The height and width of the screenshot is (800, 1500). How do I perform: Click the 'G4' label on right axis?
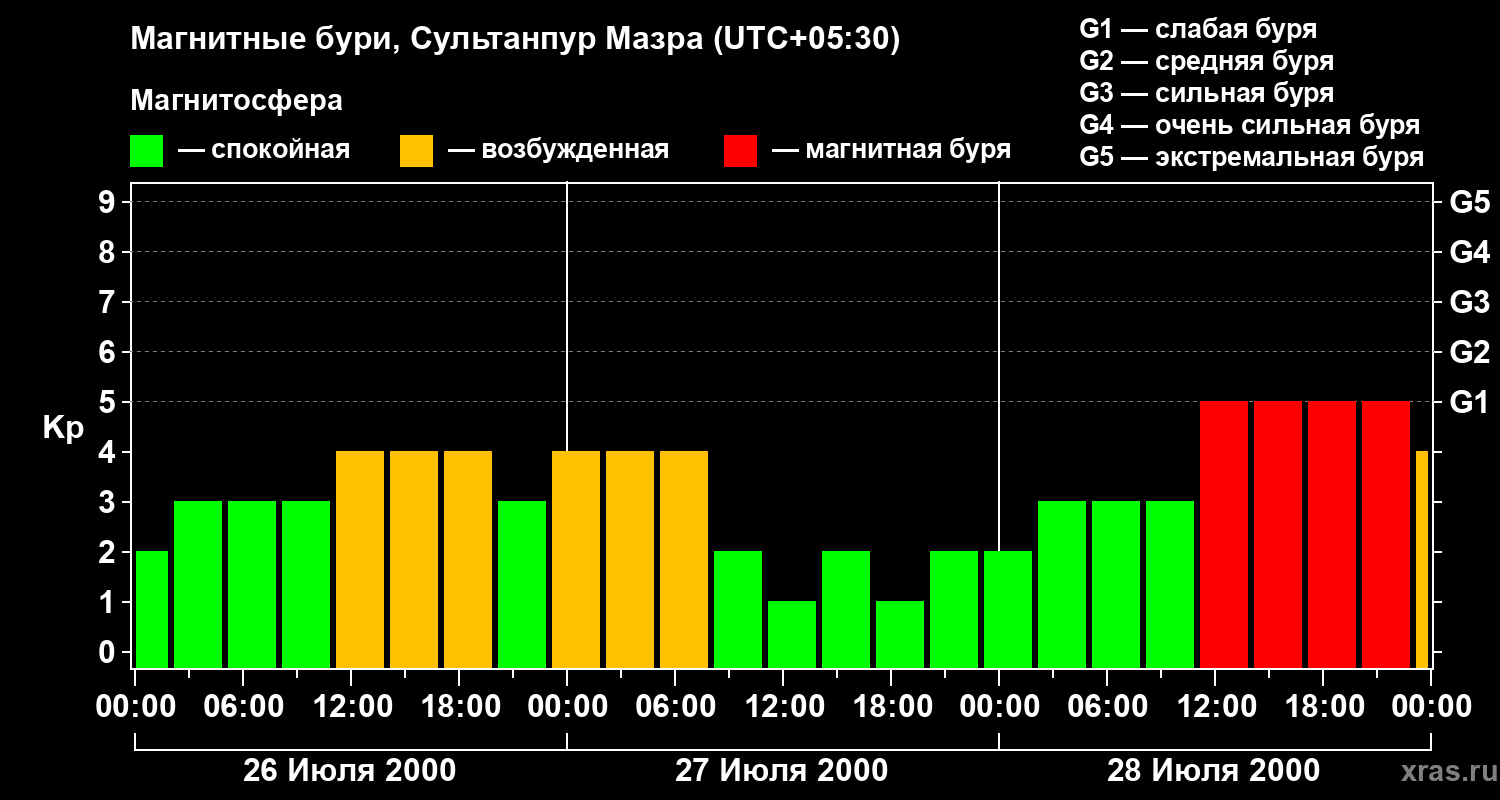click(x=1469, y=252)
